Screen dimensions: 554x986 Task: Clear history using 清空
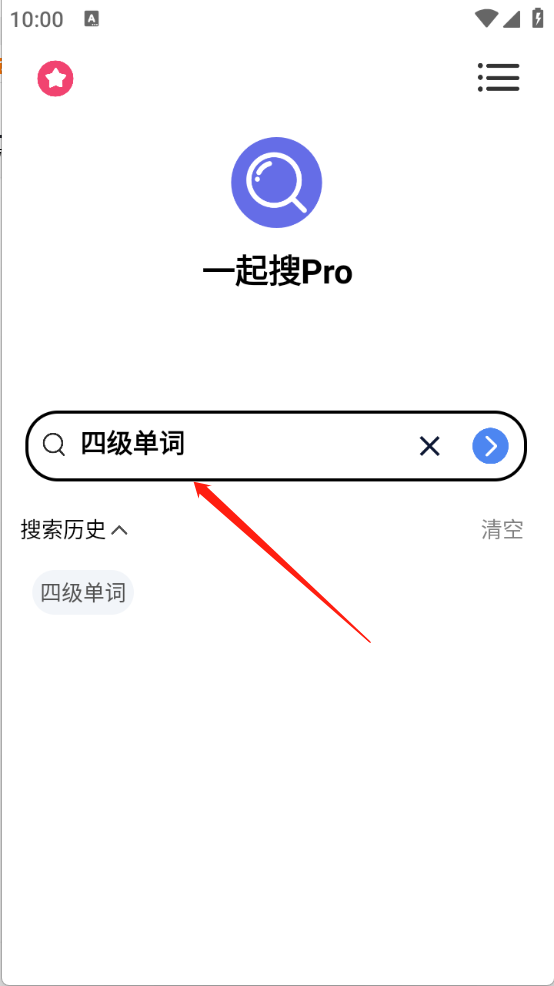pos(502,529)
